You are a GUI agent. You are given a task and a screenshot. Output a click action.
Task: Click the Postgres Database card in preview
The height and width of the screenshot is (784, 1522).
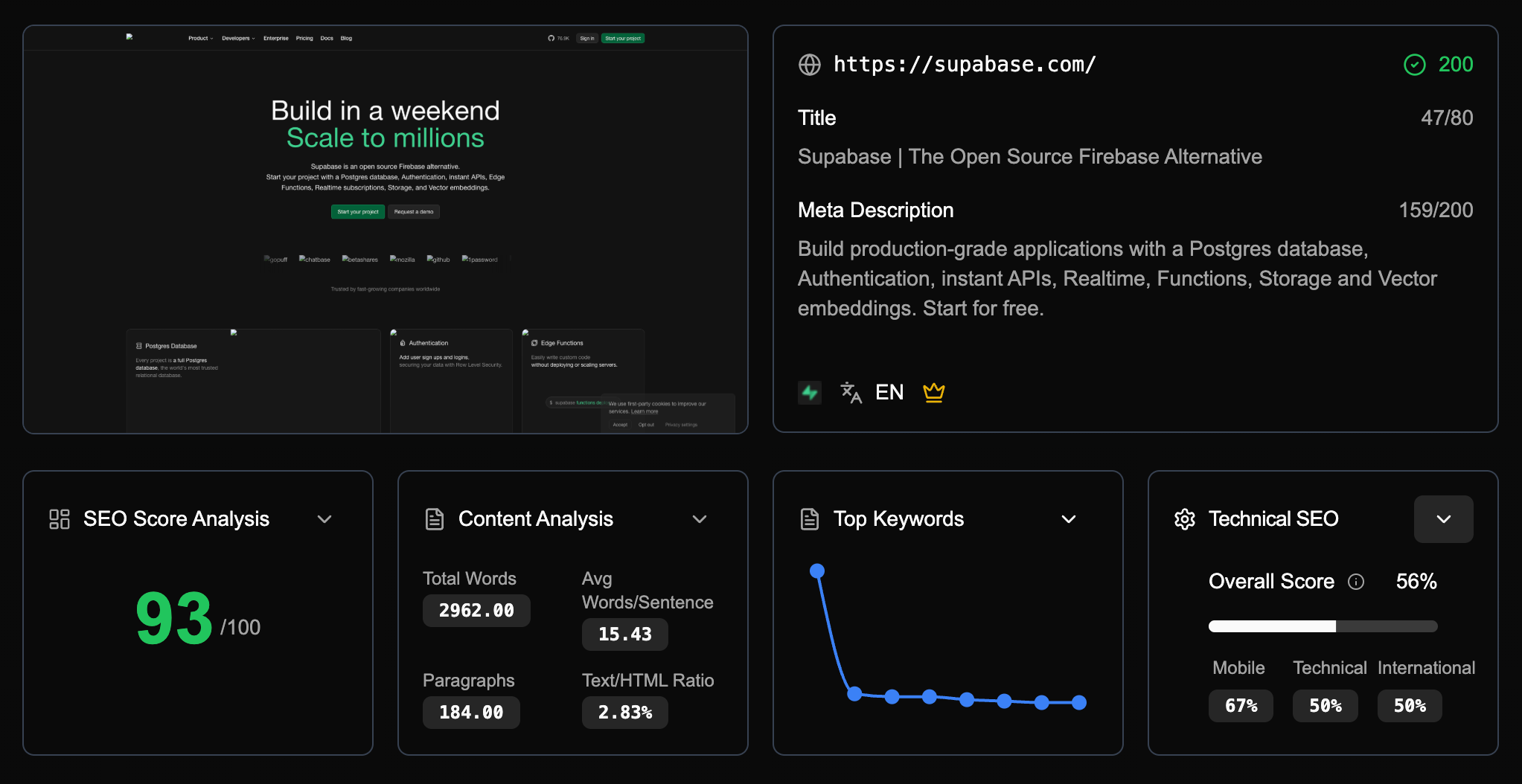[253, 381]
